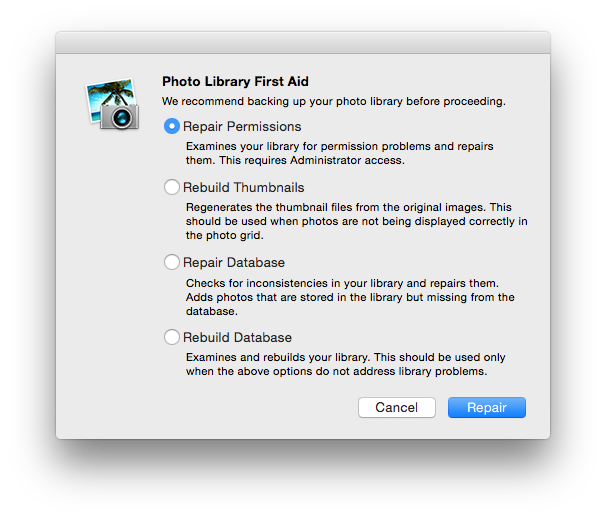Click the description mentioning Administrator access

tap(339, 153)
